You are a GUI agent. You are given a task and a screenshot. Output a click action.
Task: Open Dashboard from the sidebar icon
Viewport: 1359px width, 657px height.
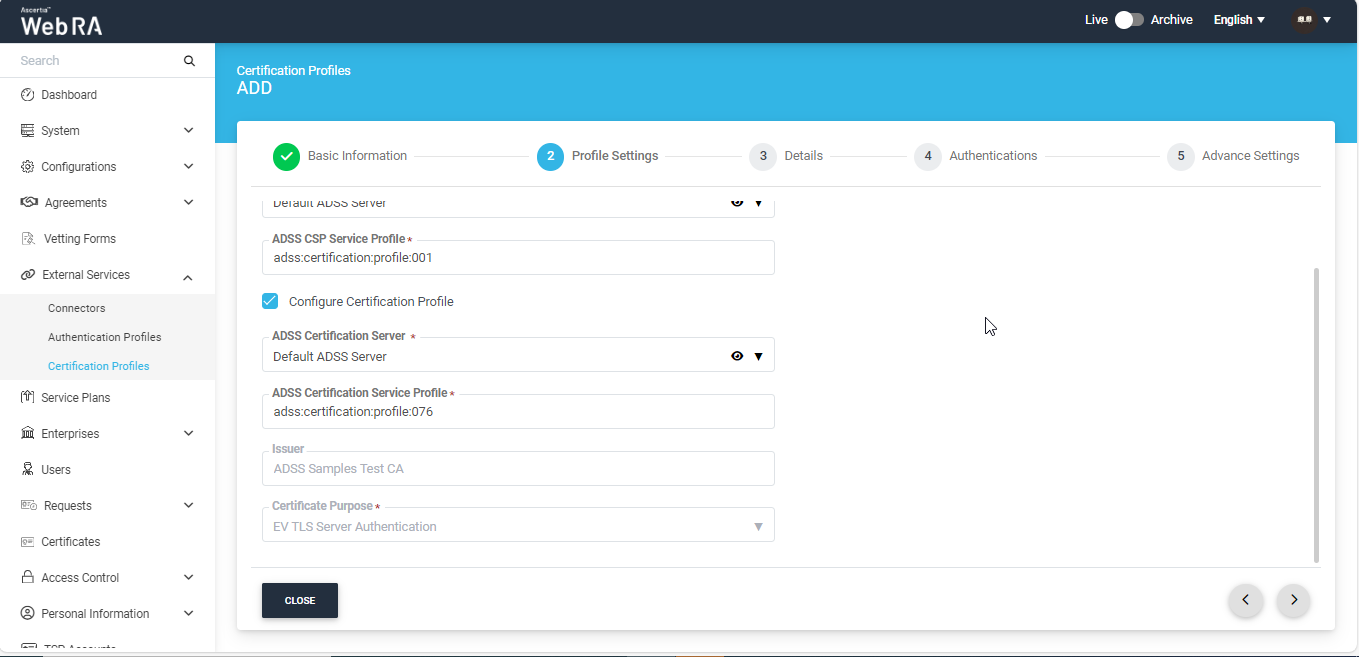click(x=28, y=95)
